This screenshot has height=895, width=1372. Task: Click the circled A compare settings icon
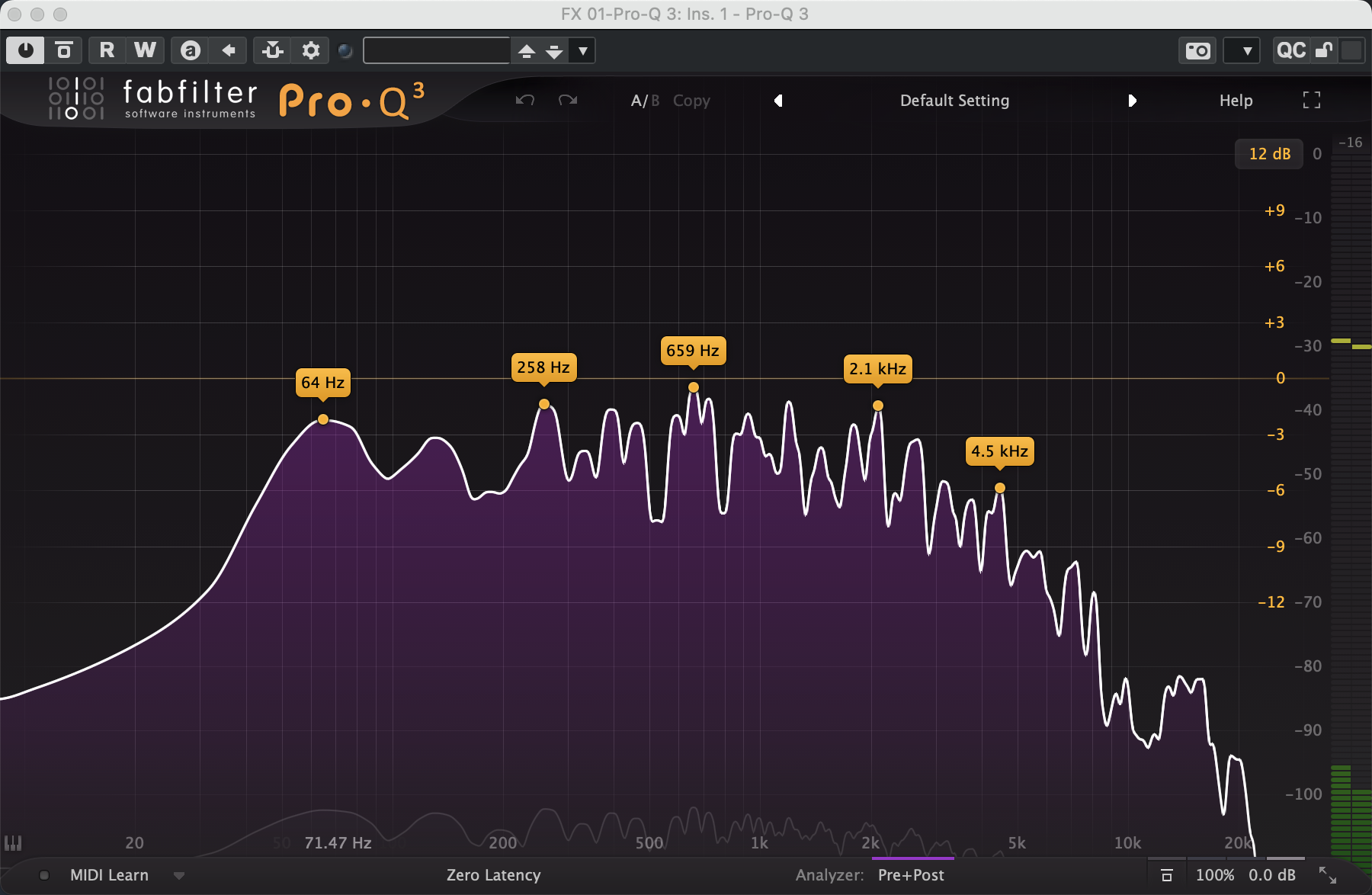pos(191,50)
